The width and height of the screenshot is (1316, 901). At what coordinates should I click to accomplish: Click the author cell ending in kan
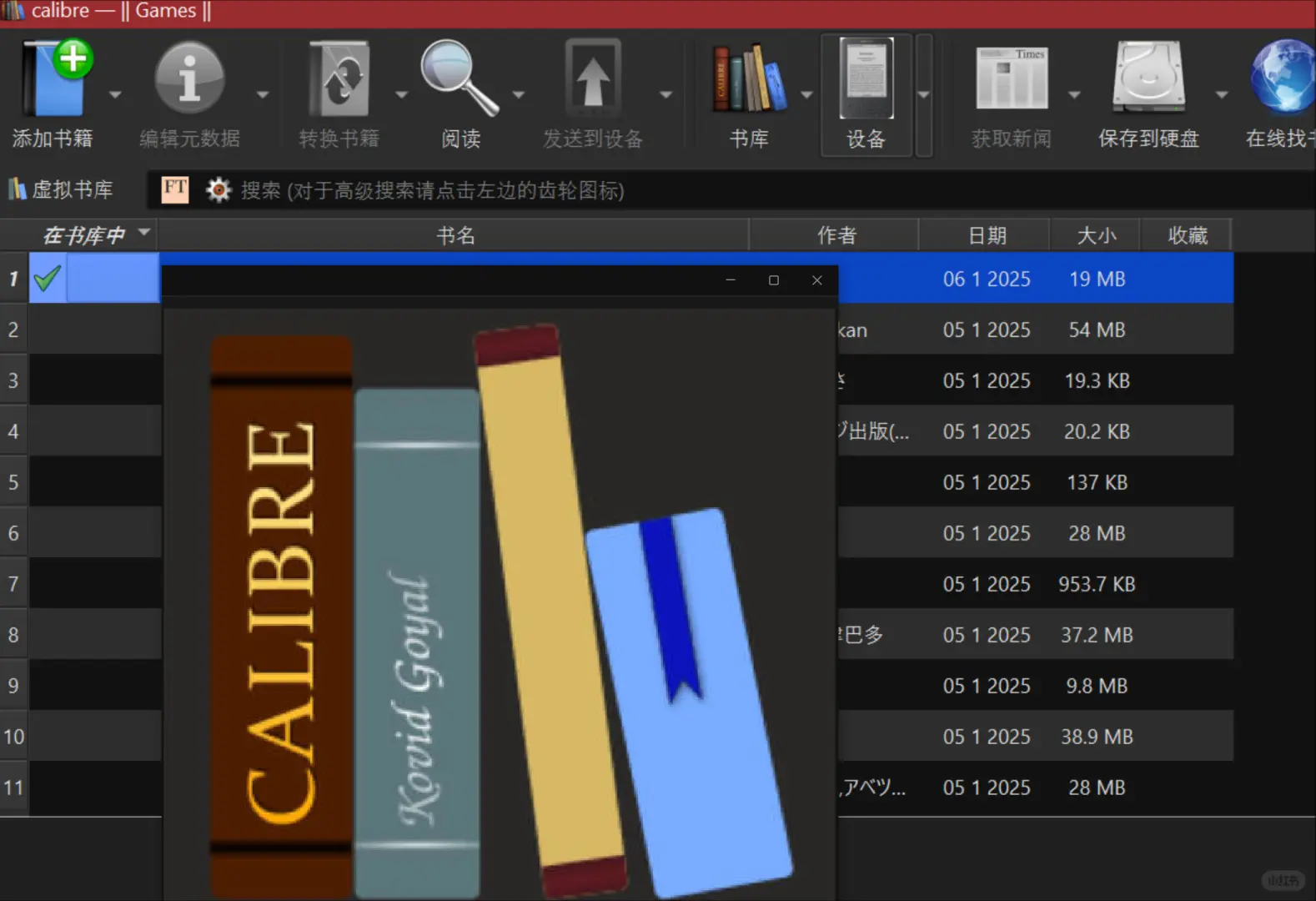tap(877, 330)
